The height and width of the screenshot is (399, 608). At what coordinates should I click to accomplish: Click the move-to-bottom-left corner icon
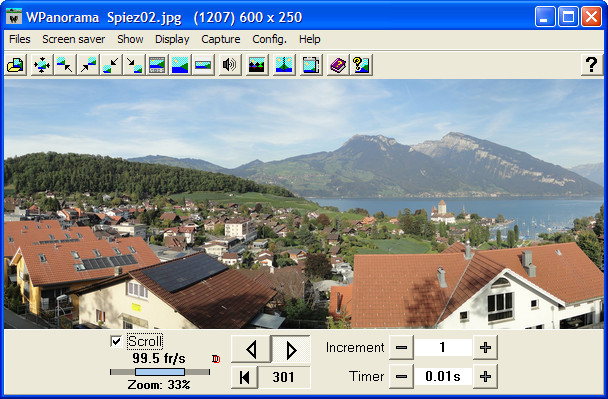tap(111, 65)
